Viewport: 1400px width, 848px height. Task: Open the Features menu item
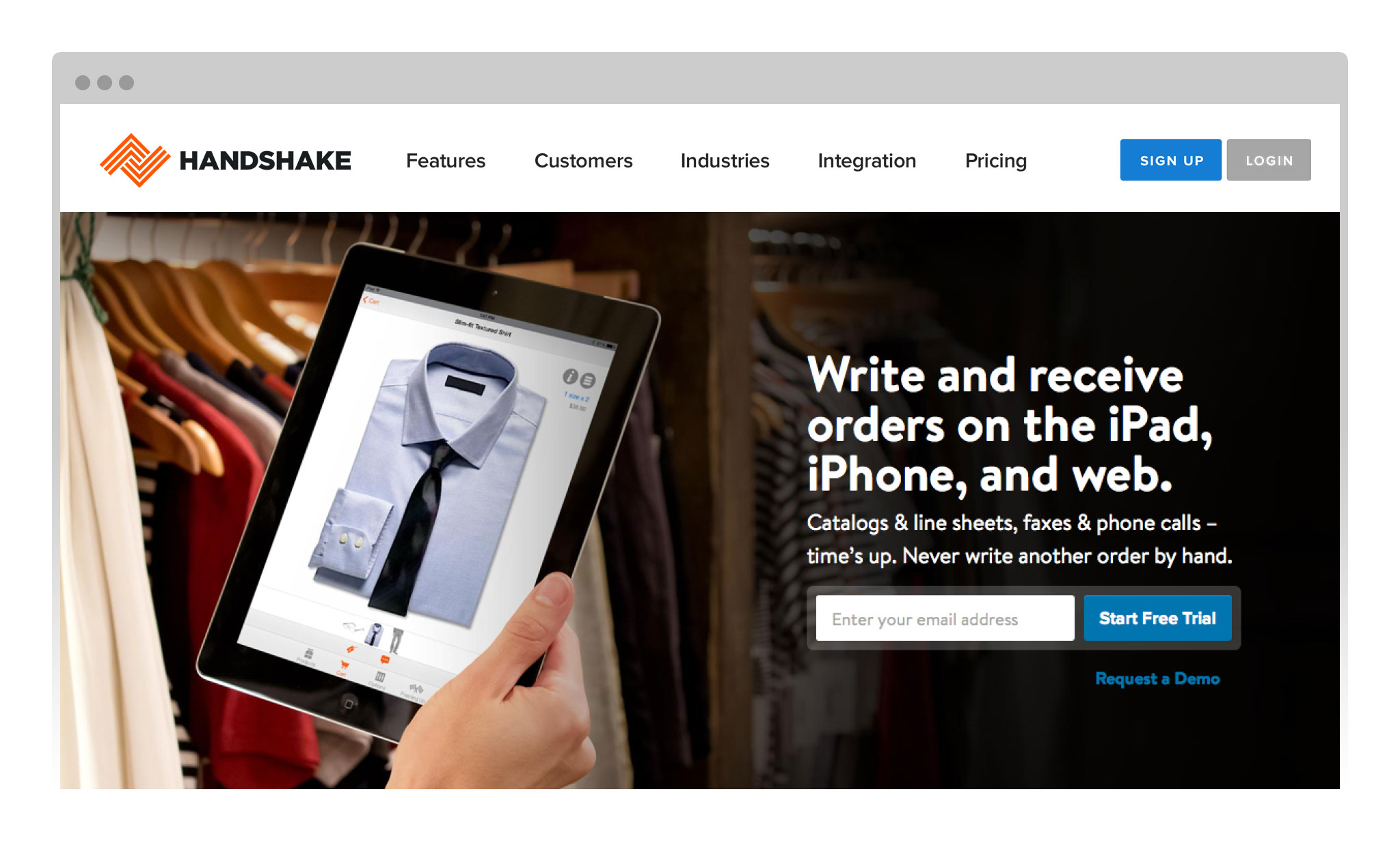[446, 161]
